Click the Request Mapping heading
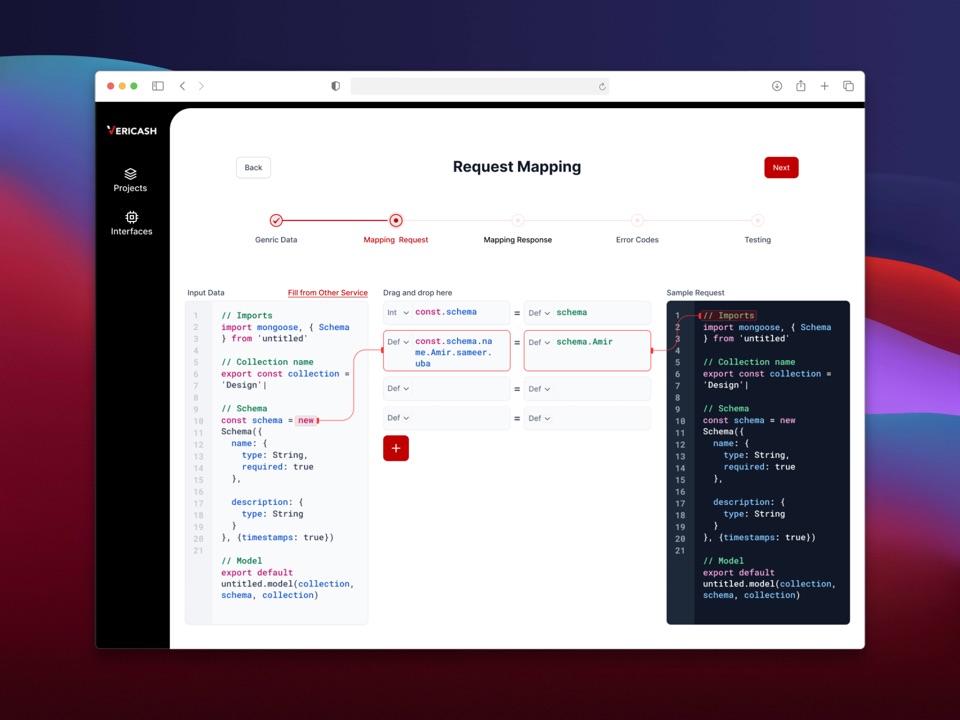Viewport: 960px width, 720px height. [517, 167]
